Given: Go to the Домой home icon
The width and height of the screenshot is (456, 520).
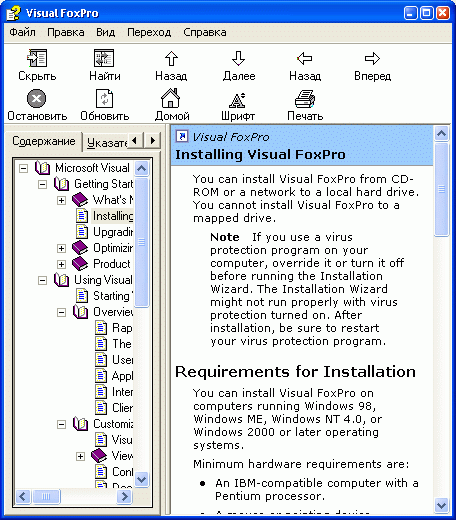Looking at the screenshot, I should 171,98.
